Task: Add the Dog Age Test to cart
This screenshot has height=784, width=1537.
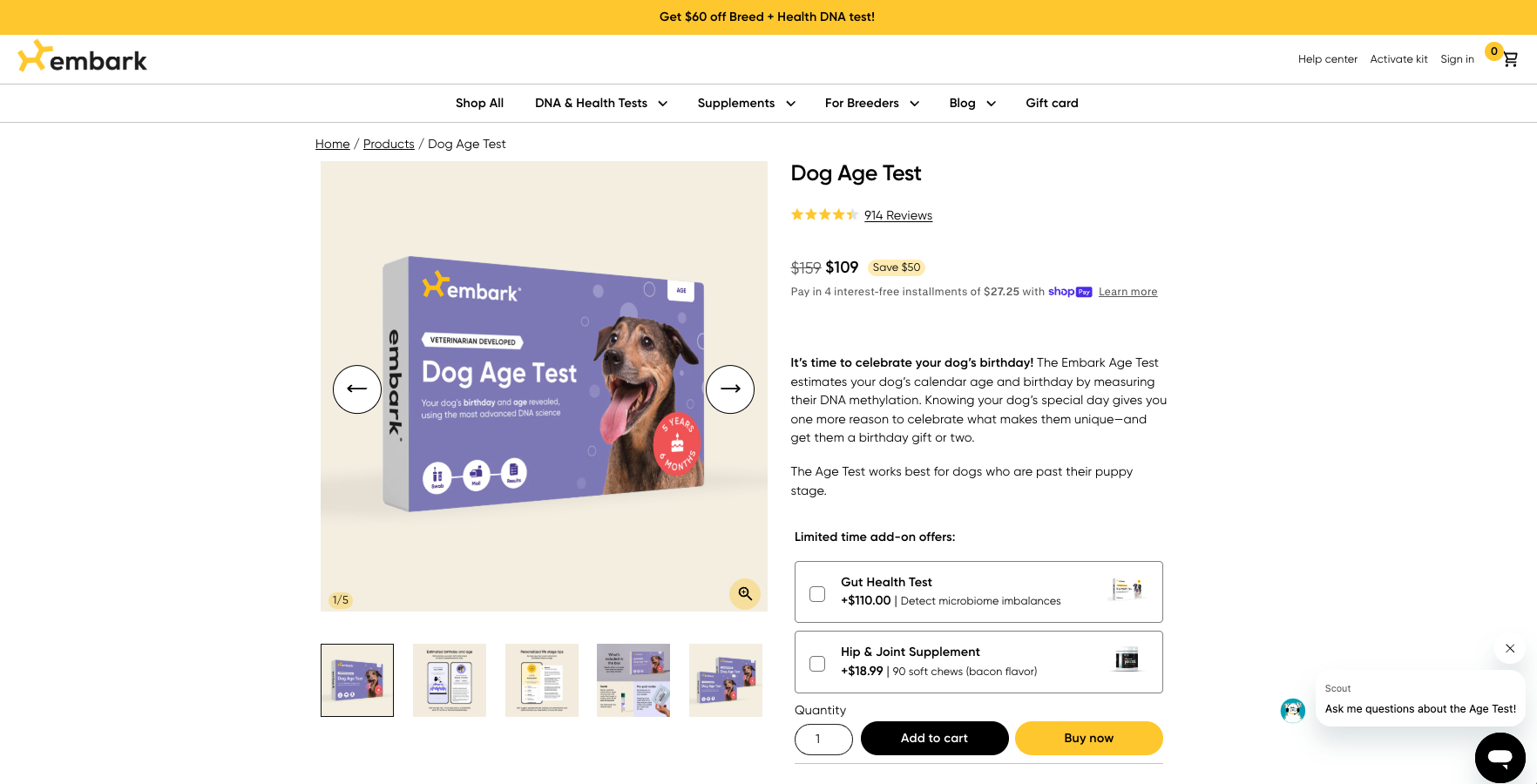Action: point(934,738)
